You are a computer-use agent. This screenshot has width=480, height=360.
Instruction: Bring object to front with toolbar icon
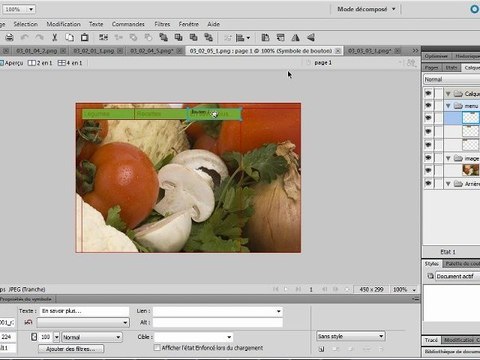163,37
